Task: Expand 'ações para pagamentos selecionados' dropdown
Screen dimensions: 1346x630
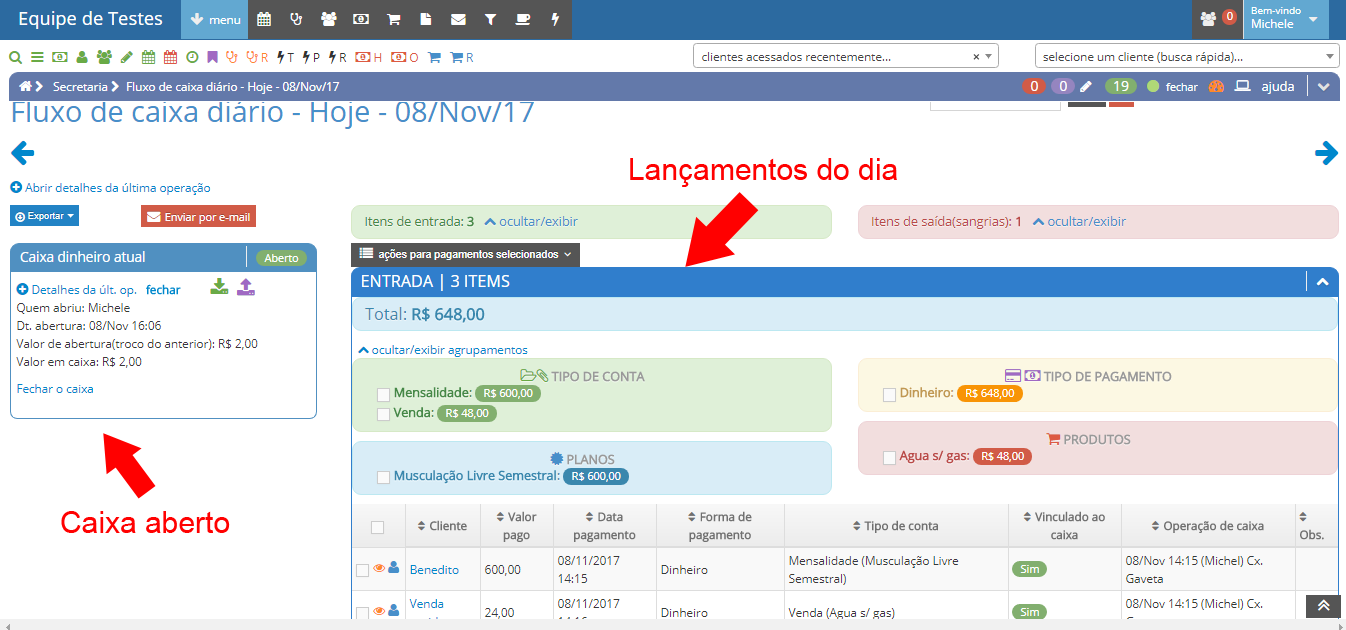Action: click(465, 255)
